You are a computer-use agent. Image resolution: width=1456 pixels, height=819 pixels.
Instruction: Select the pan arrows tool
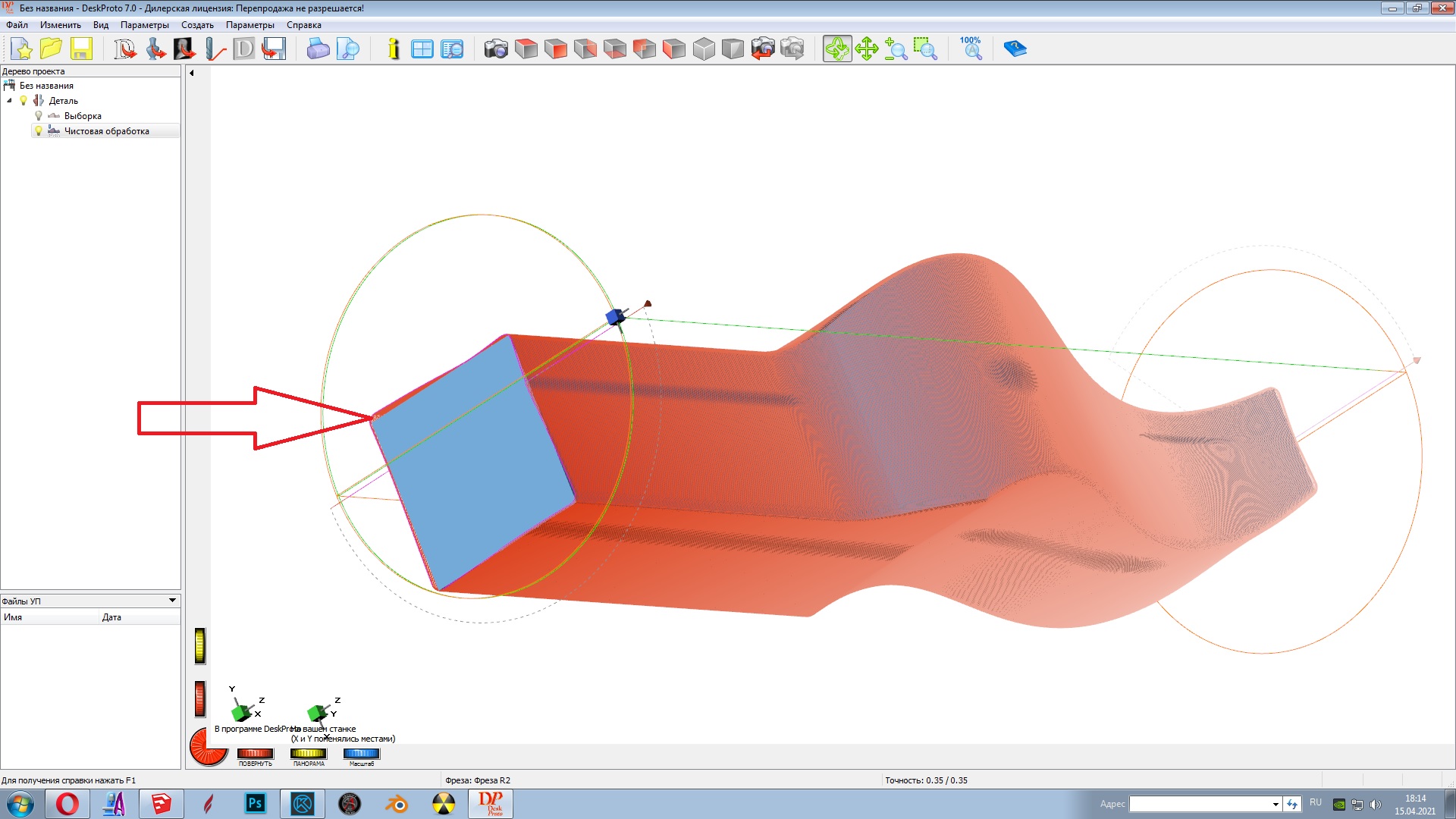pos(867,49)
